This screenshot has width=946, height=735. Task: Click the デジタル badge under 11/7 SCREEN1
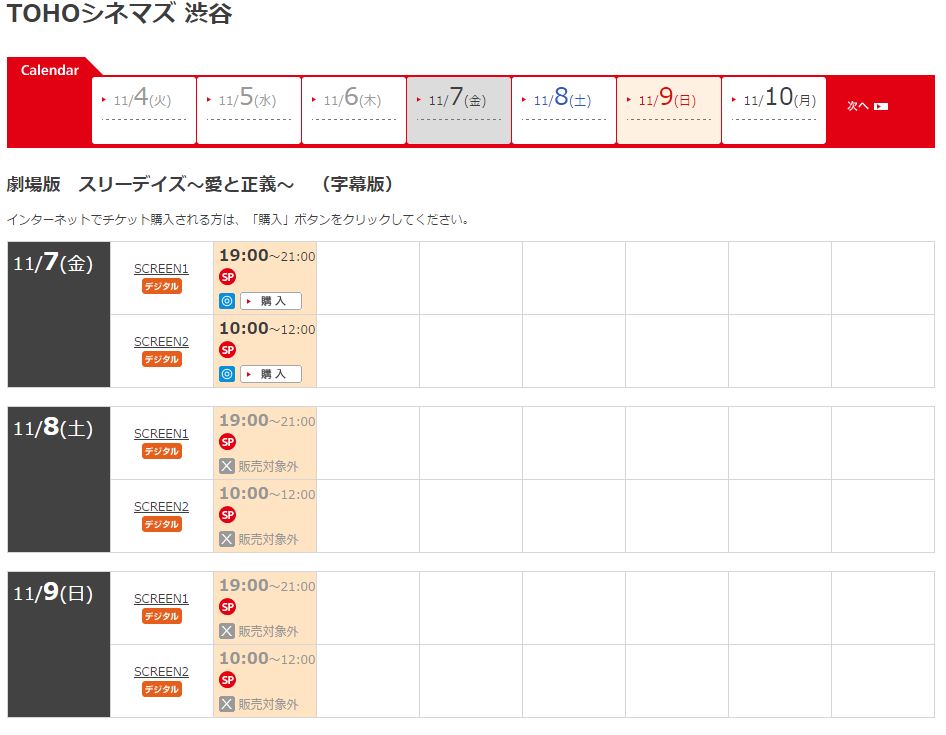click(x=161, y=286)
